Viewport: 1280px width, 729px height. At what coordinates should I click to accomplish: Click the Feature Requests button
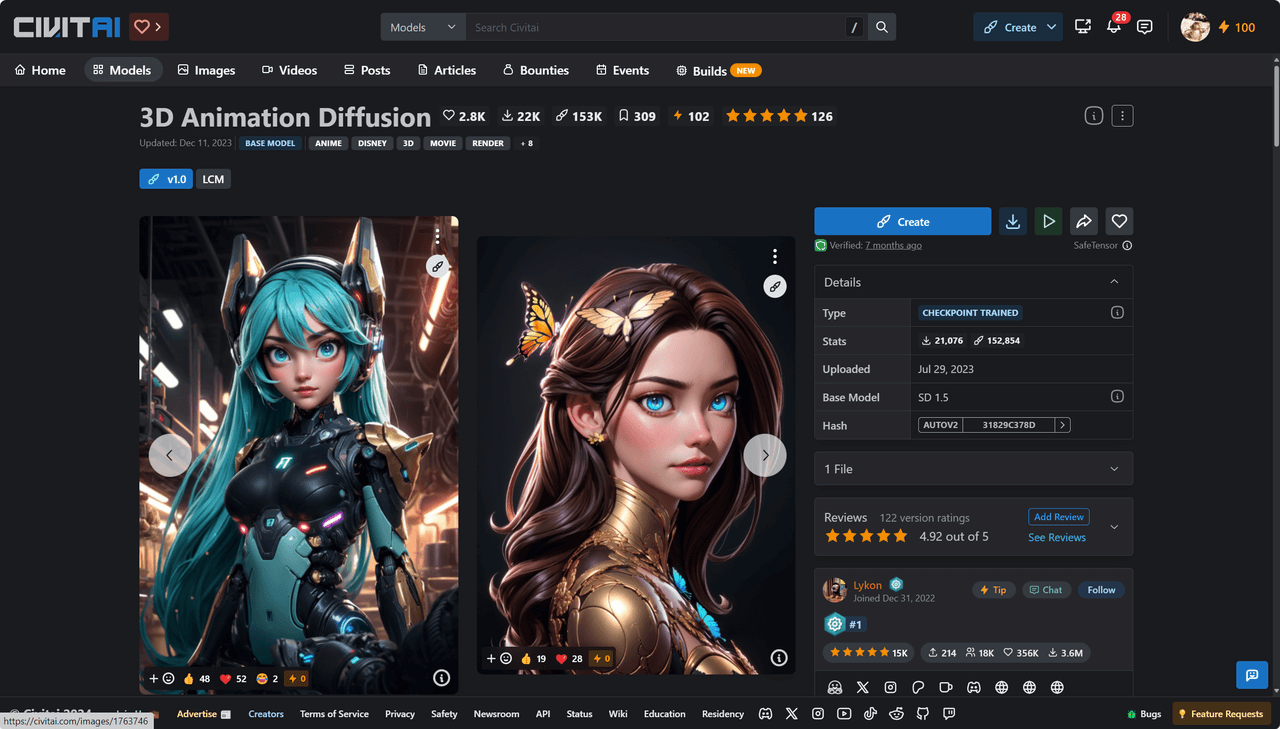click(x=1221, y=714)
